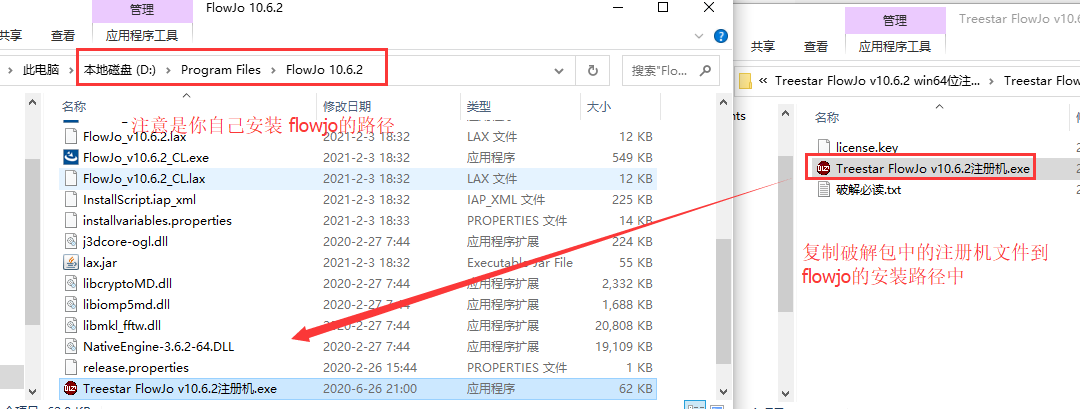Open the 应用程序工具 tab in FlowJo window
Viewport: 1080px width, 409px height.
click(142, 35)
